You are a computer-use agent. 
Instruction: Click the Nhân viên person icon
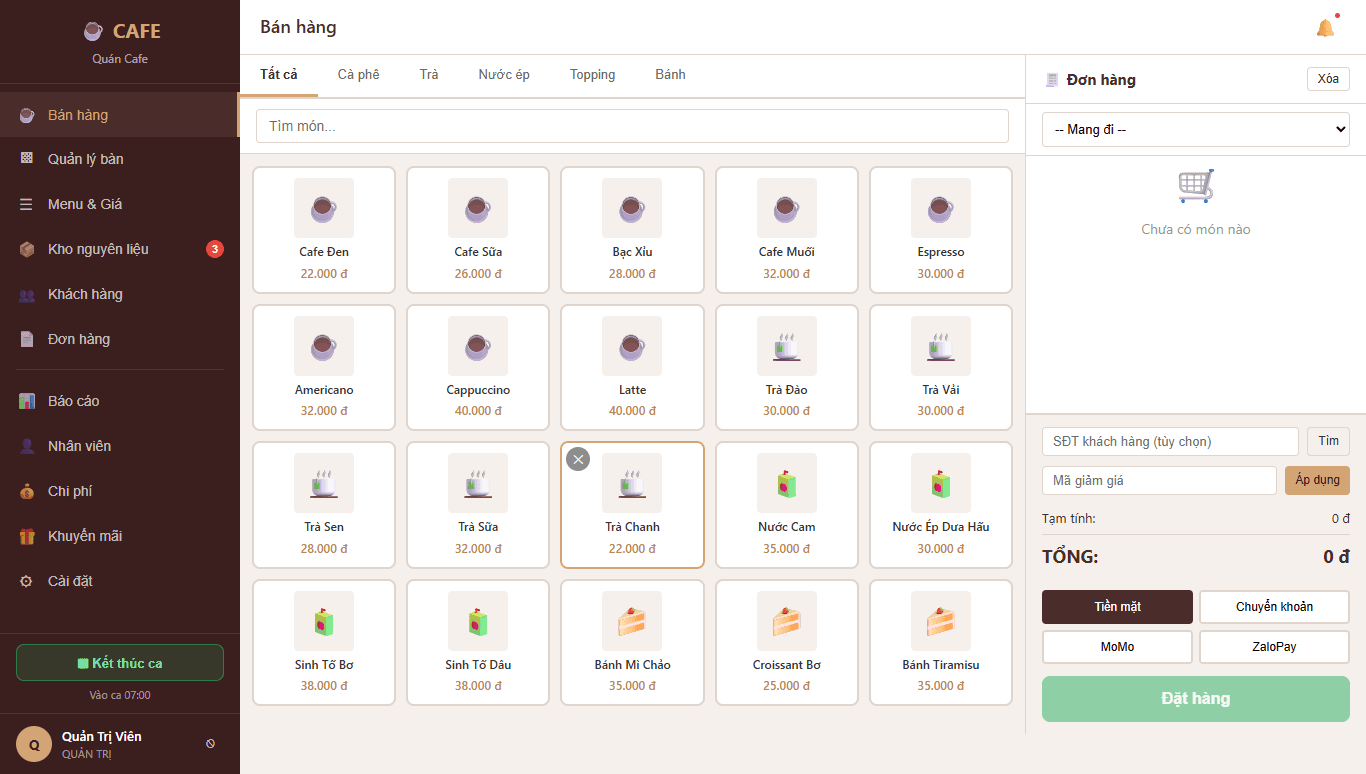click(x=27, y=446)
